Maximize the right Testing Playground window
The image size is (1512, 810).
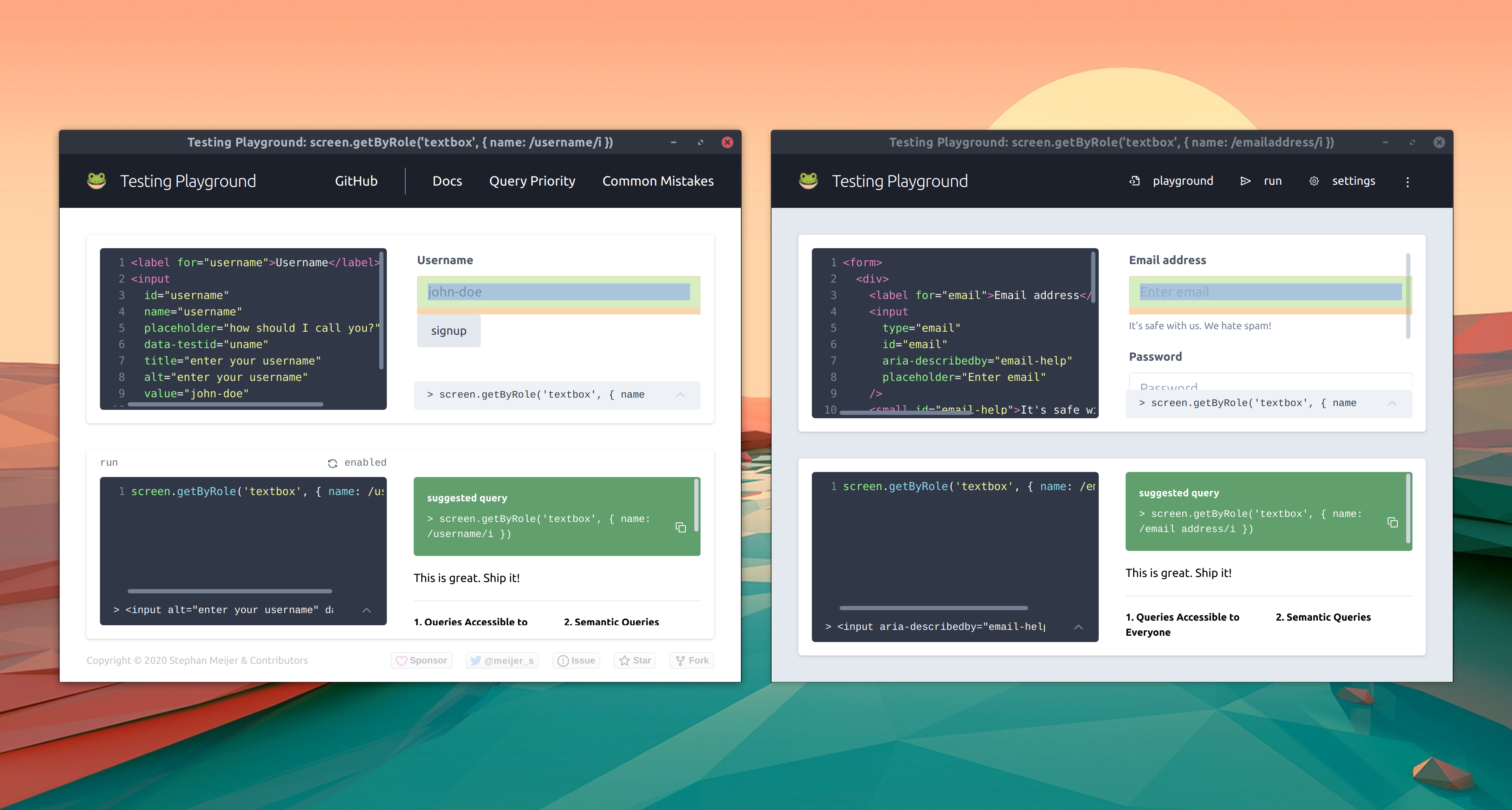pos(1412,142)
